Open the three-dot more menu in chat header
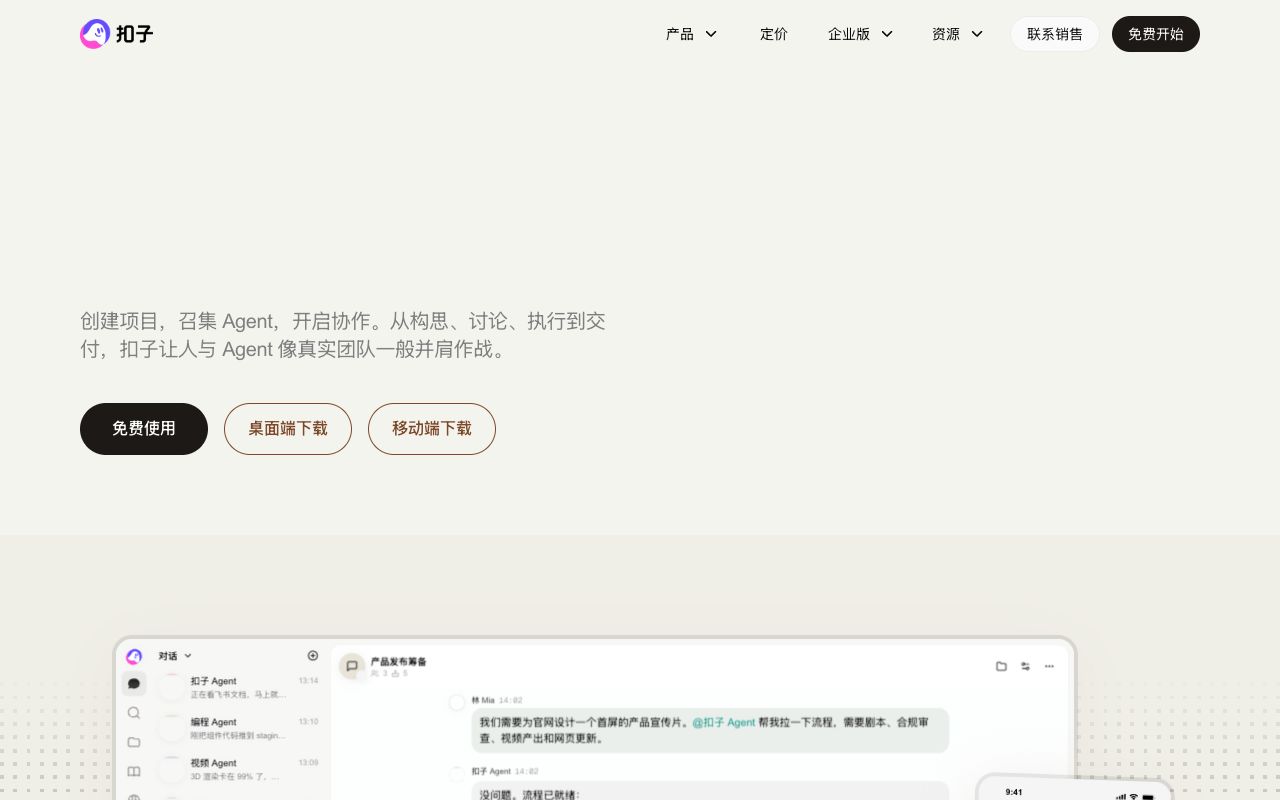Image resolution: width=1280 pixels, height=800 pixels. [x=1049, y=666]
